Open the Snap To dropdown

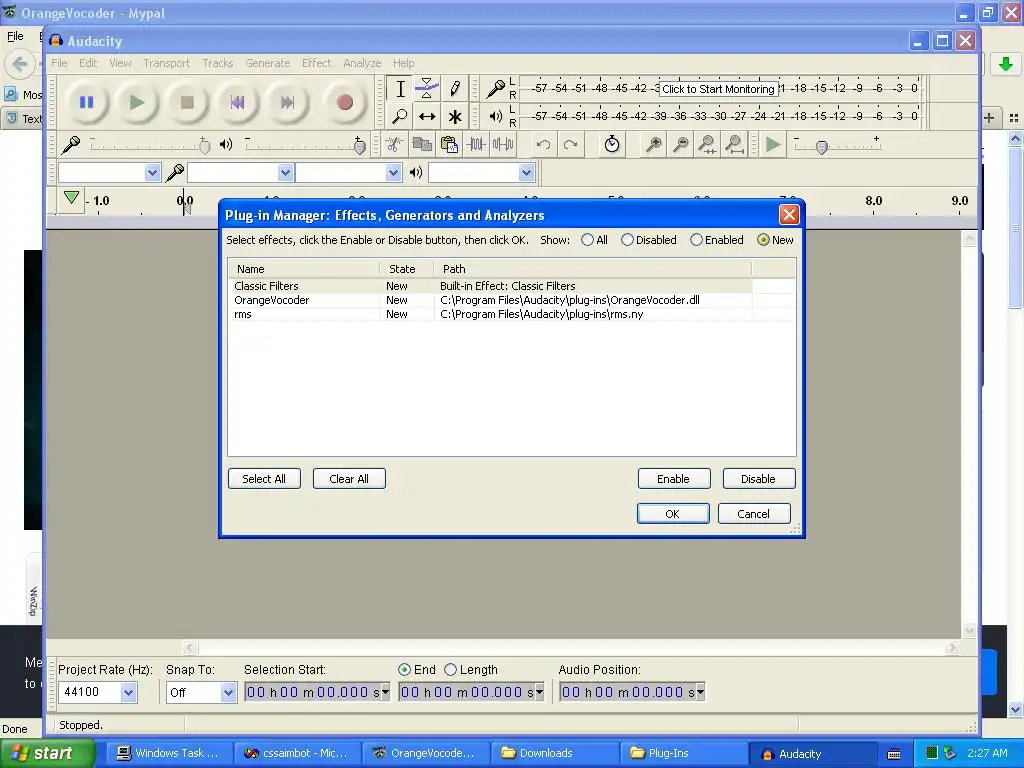tap(228, 692)
